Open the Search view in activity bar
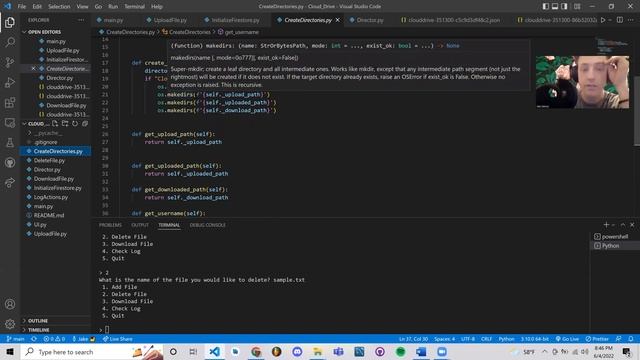Image resolution: width=640 pixels, height=360 pixels. tap(10, 42)
